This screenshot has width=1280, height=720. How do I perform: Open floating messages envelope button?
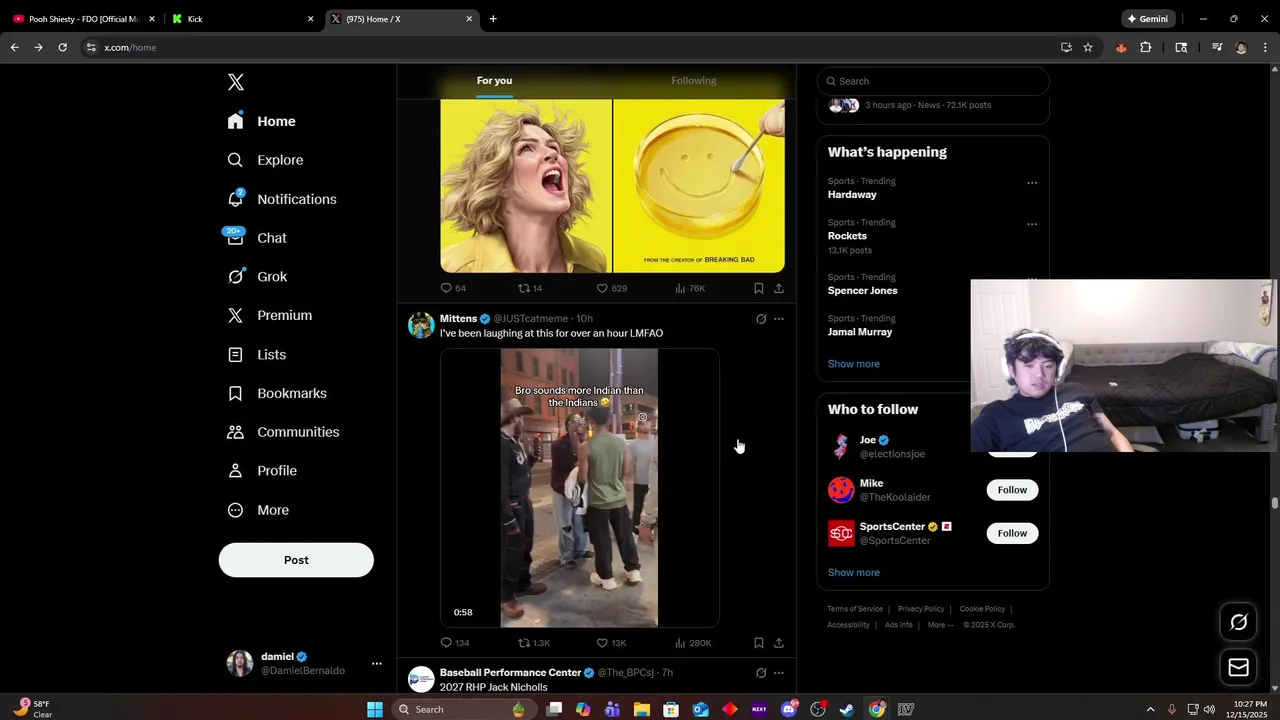pos(1238,667)
